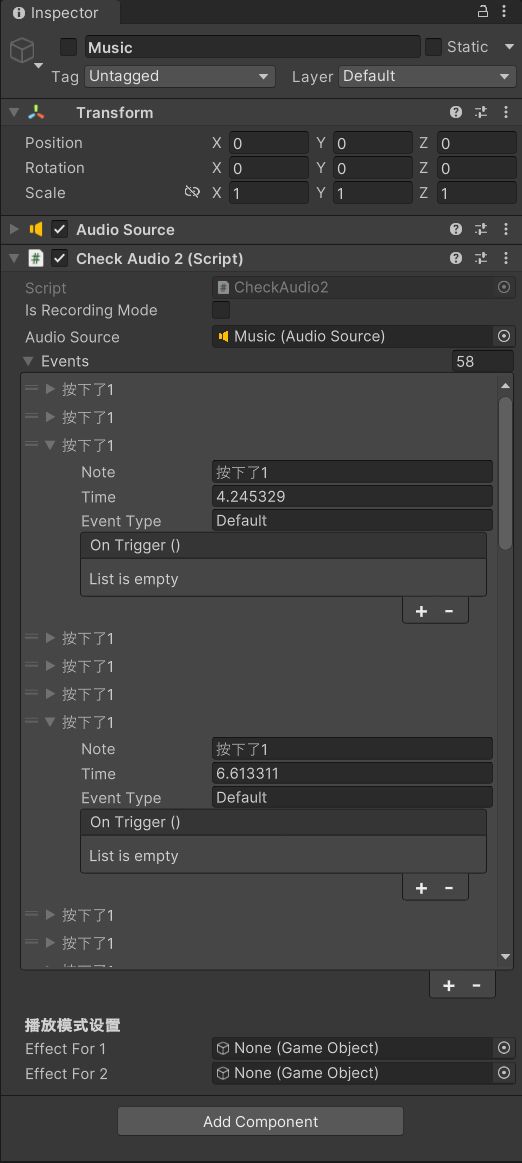
Task: Toggle the Music GameObject active checkbox
Action: (x=68, y=47)
